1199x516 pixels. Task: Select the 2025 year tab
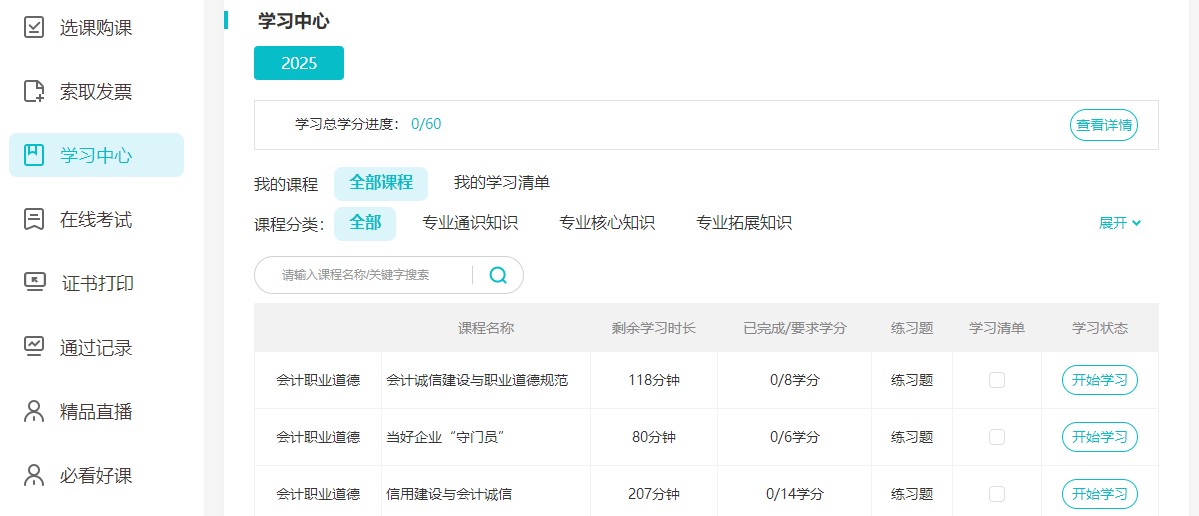point(299,63)
